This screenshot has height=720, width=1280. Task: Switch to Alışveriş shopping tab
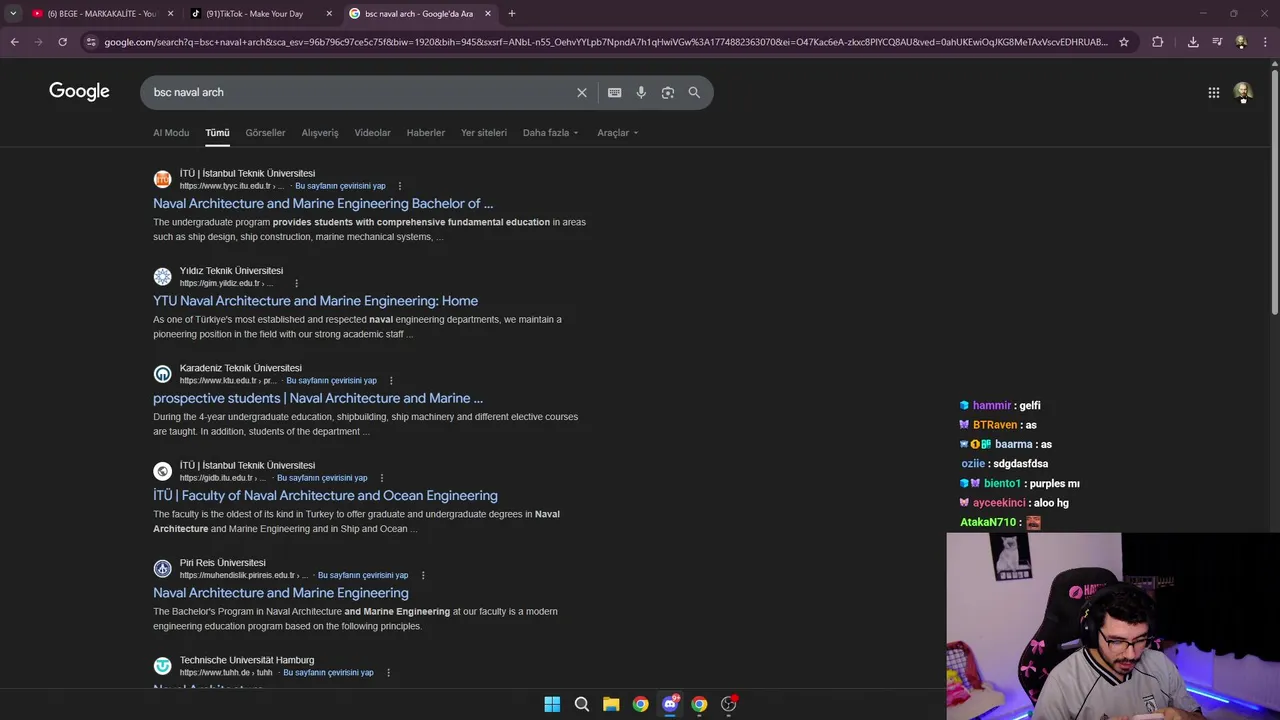pos(320,132)
